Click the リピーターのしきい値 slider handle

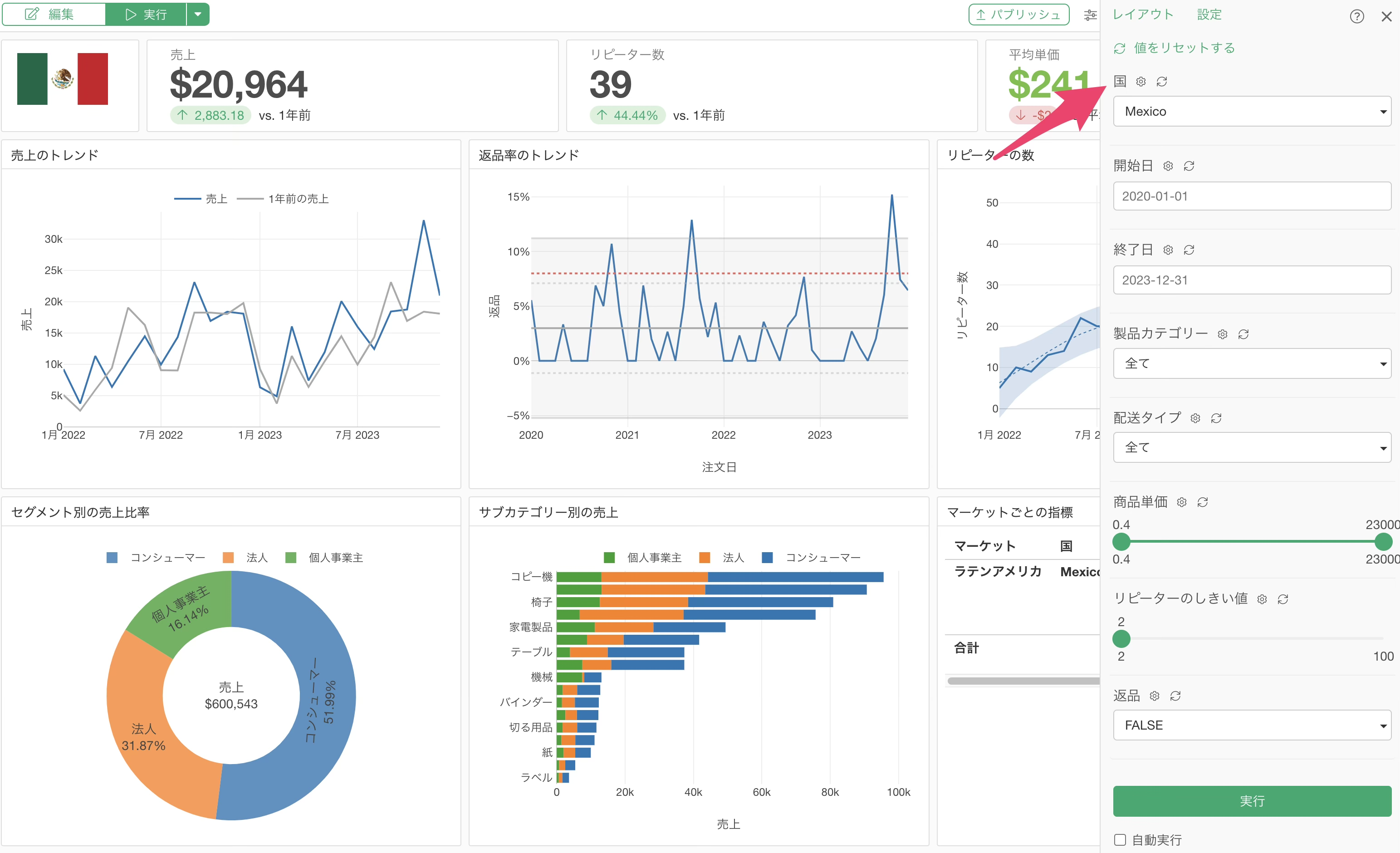coord(1121,639)
